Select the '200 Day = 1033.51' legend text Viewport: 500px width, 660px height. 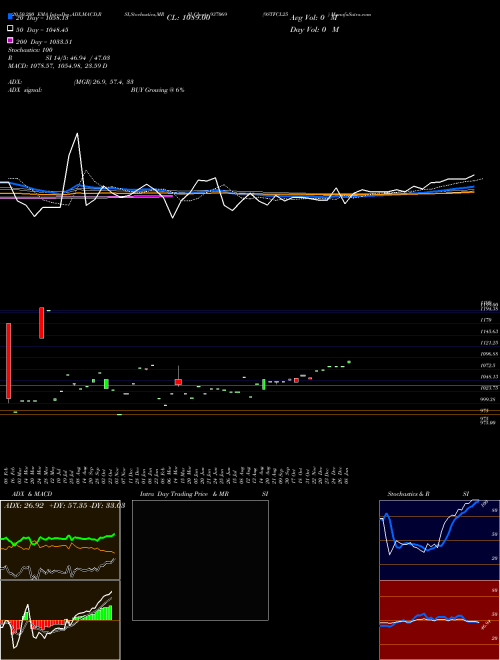pos(44,42)
